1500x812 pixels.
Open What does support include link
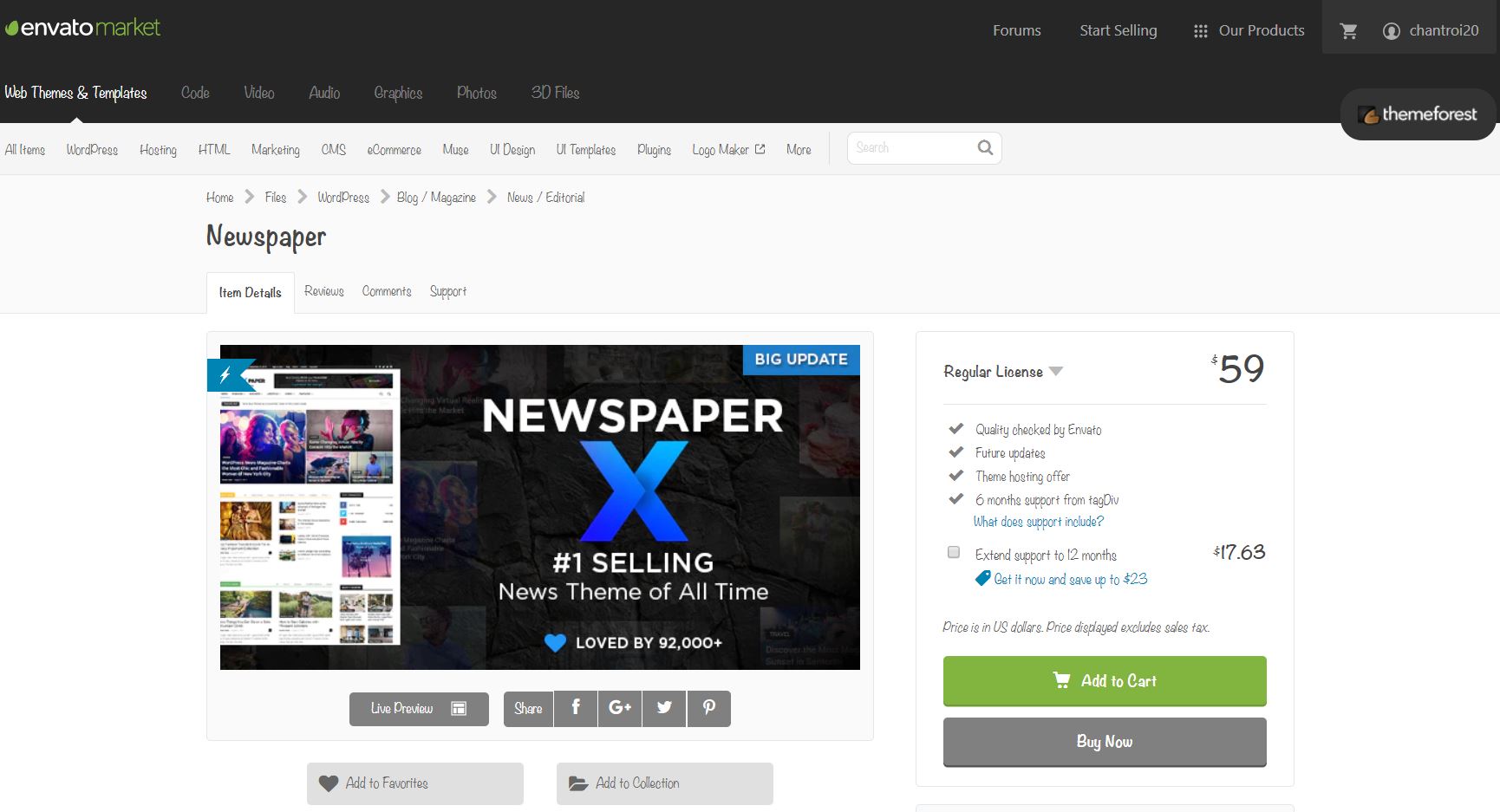pos(1038,522)
